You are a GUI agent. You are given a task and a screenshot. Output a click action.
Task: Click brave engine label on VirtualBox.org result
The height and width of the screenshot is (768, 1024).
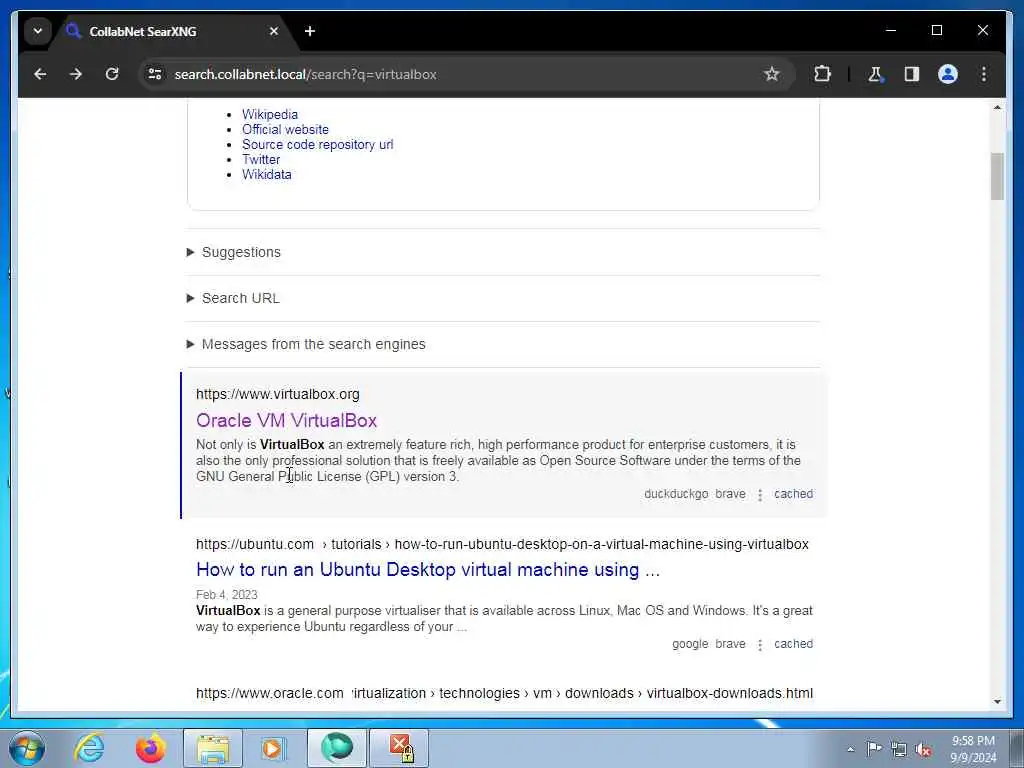[730, 494]
